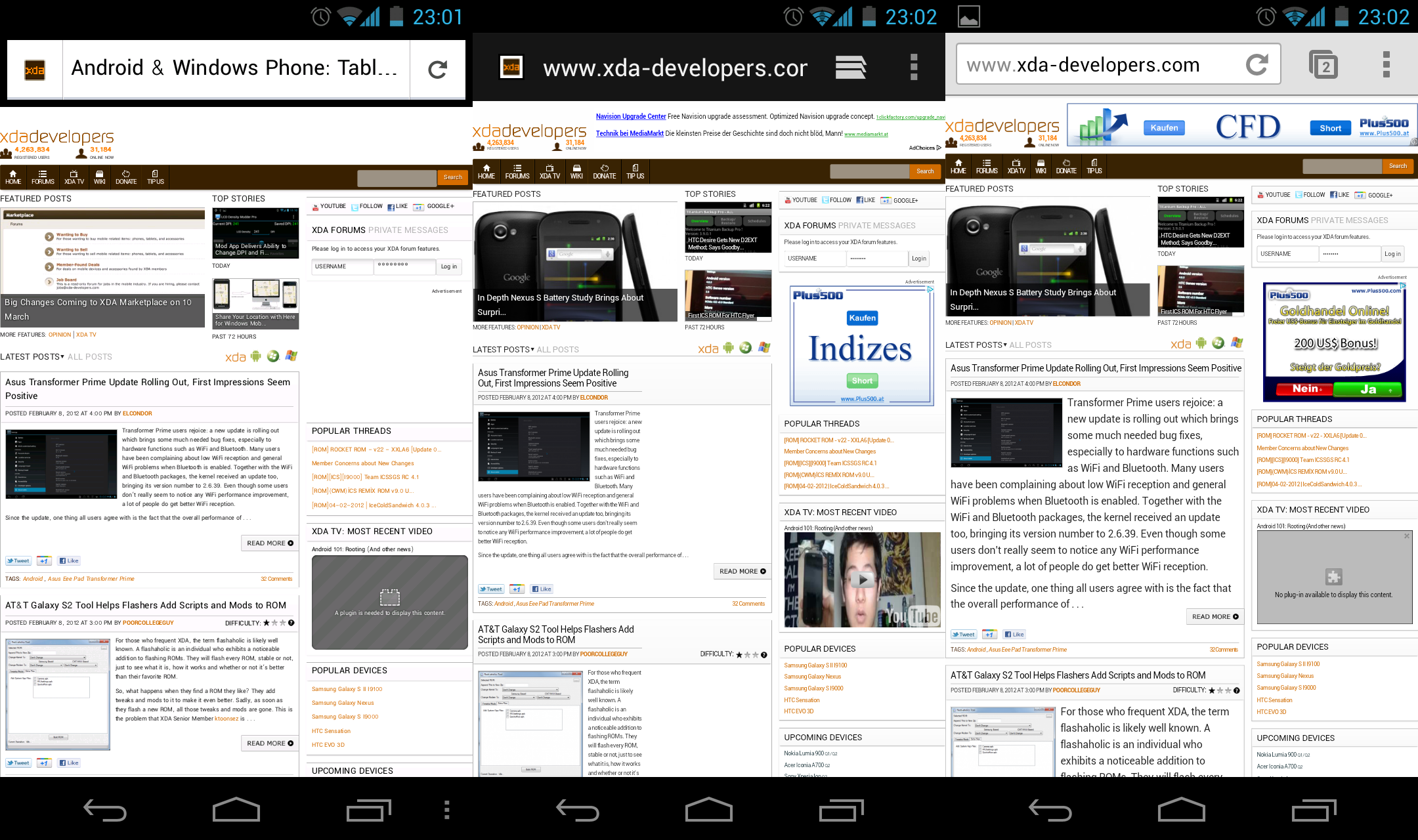Click Login button in middle screenshot

pos(919,259)
